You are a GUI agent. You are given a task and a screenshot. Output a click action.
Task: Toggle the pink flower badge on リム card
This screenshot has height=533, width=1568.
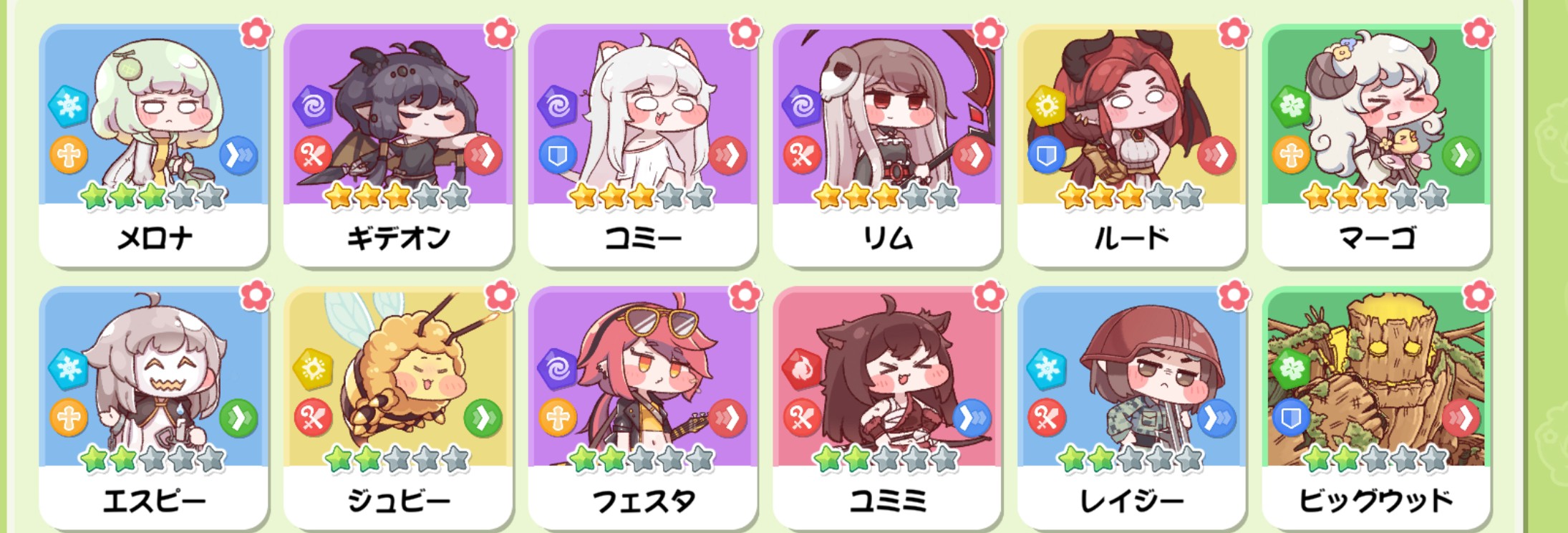[x=989, y=33]
